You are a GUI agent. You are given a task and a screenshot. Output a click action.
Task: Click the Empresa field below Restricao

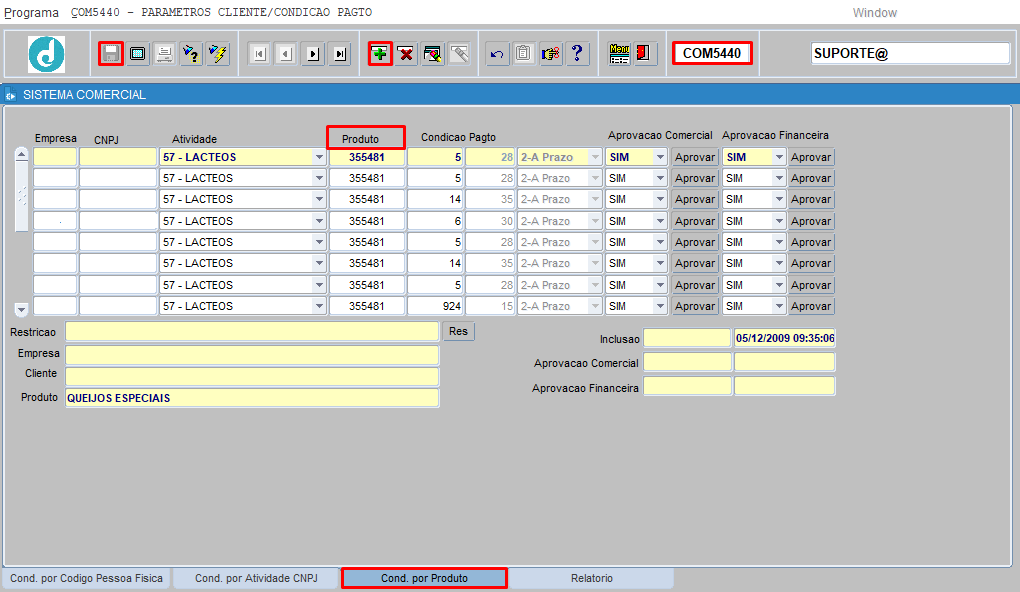point(252,355)
